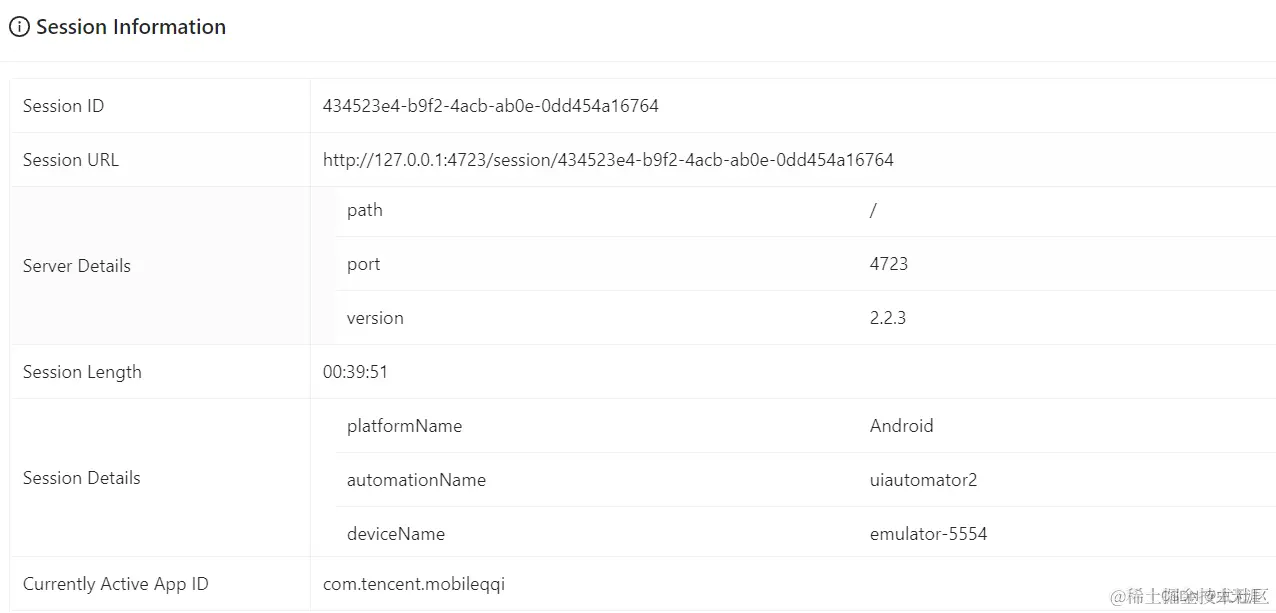
Task: Click the Session ID label cell
Action: (x=160, y=106)
